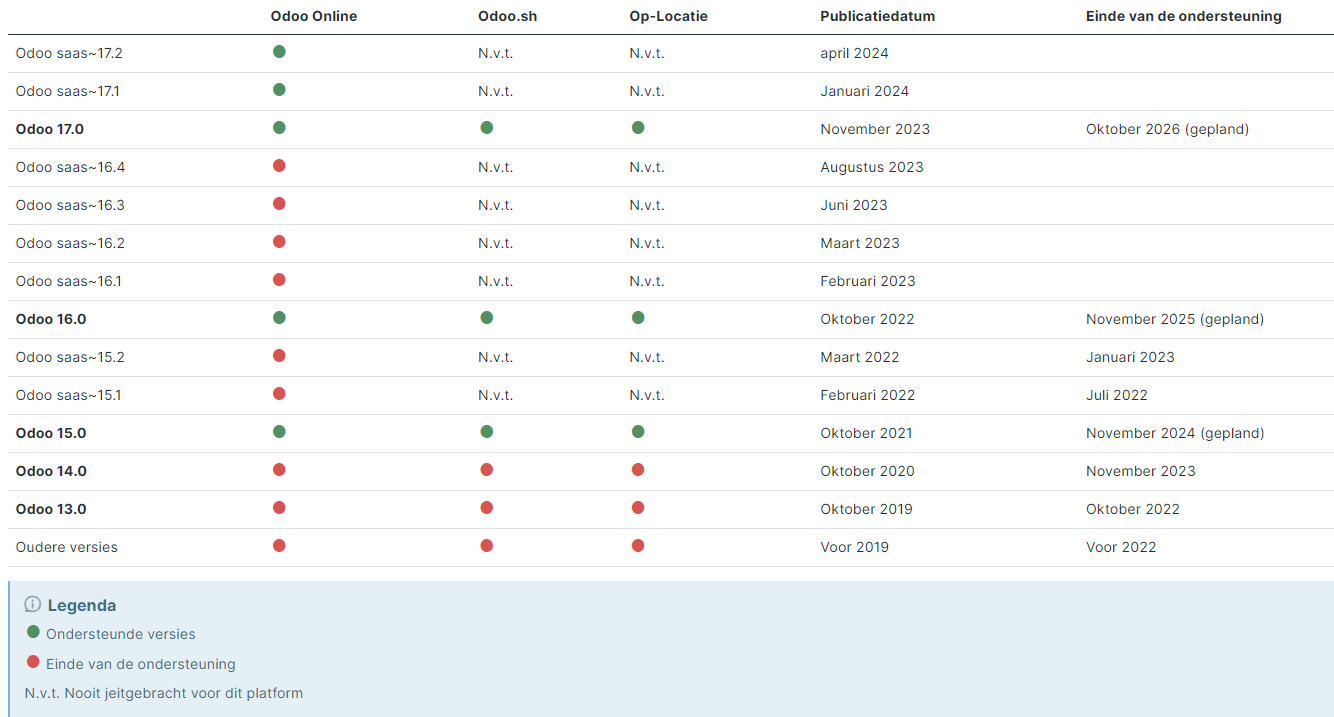Click Odoo 13.0 Op-Locatie red dot

click(638, 507)
